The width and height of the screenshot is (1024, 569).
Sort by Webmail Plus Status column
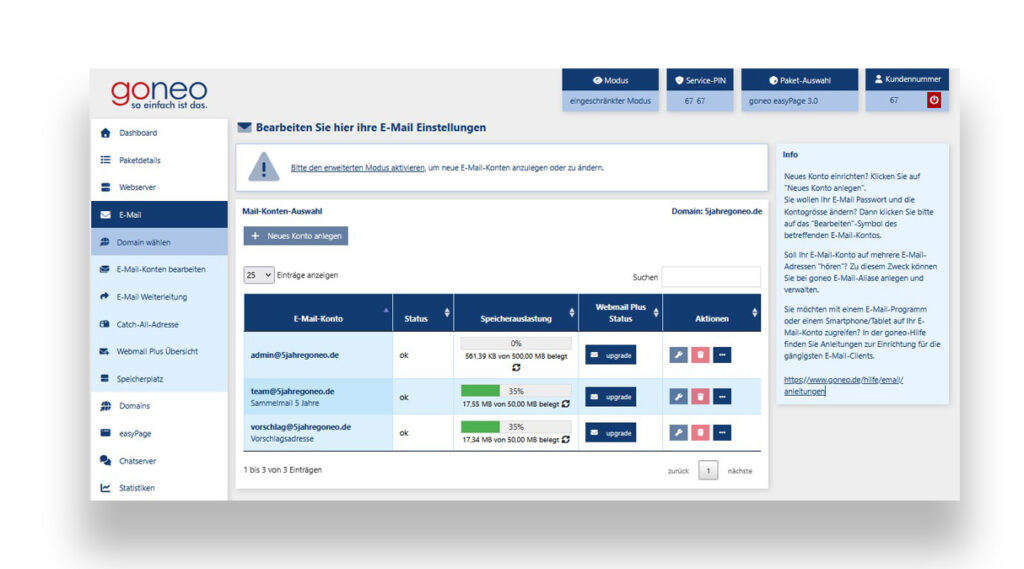620,313
